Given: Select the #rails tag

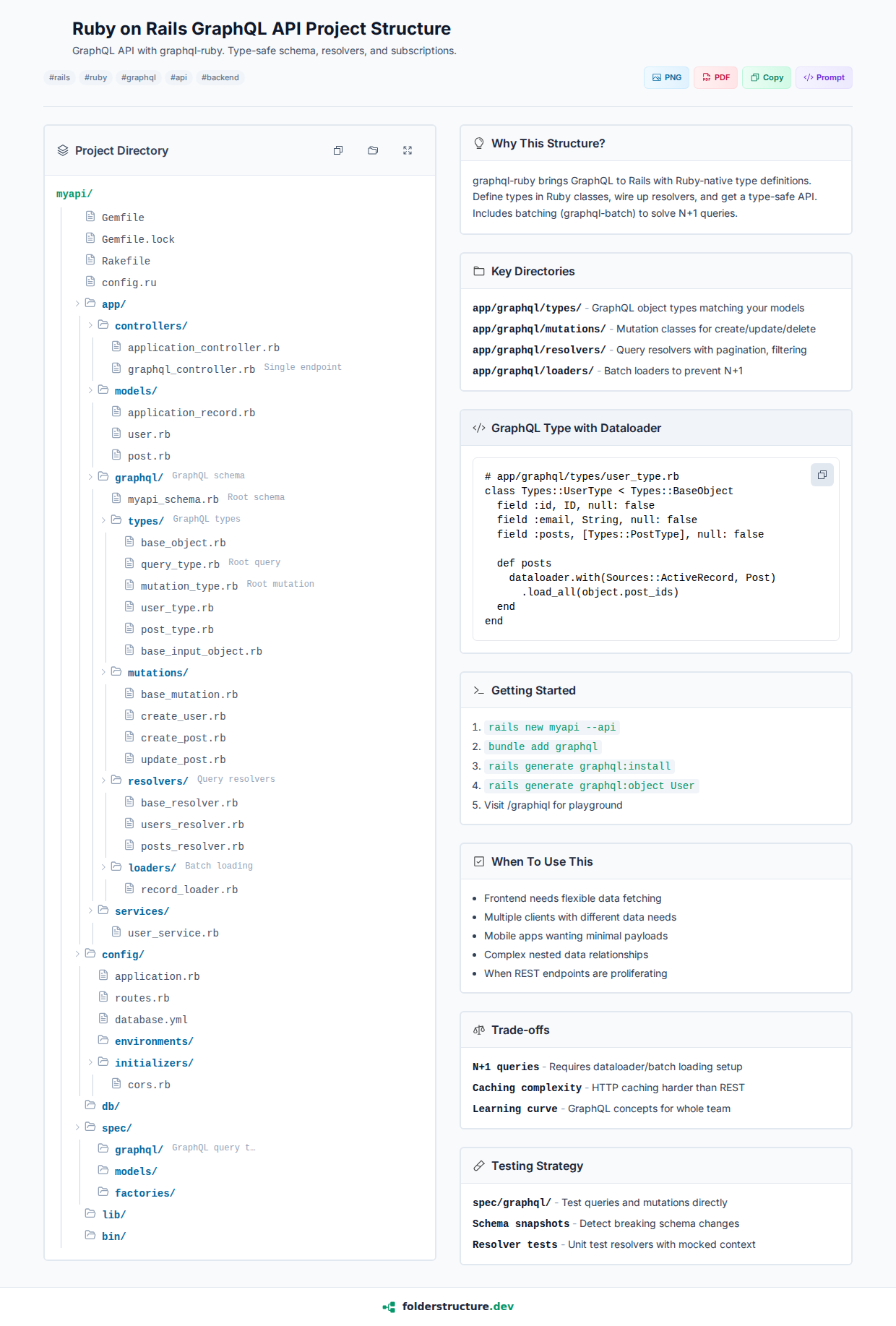Looking at the screenshot, I should 59,77.
